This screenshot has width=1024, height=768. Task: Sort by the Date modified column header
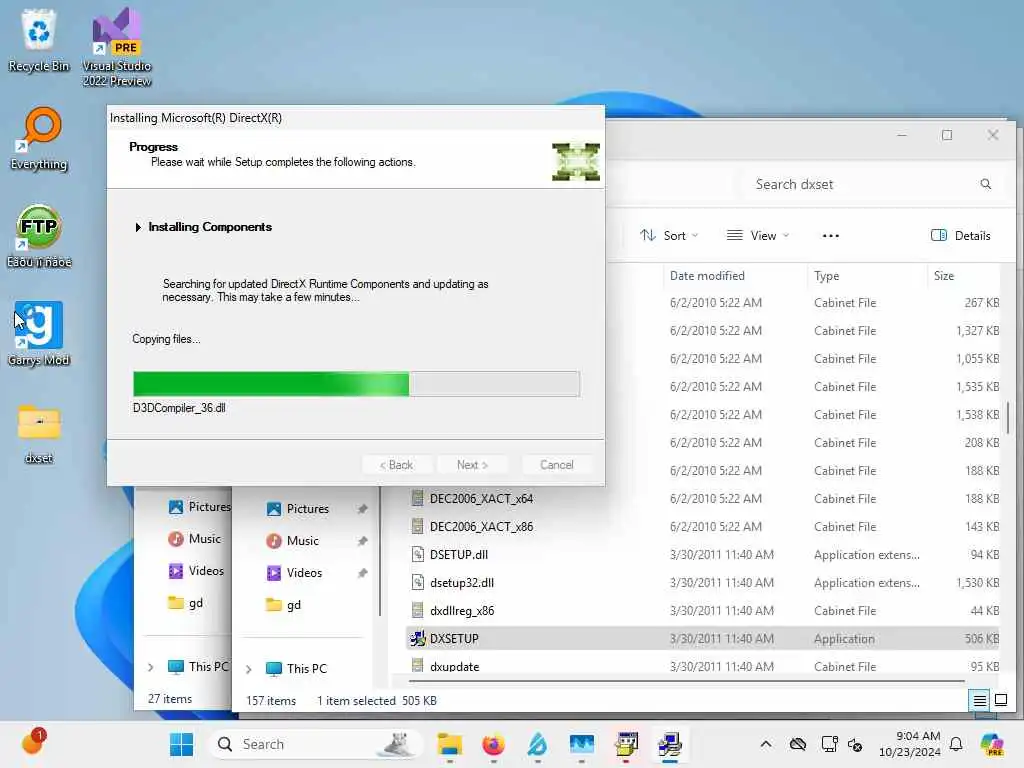tap(735, 276)
